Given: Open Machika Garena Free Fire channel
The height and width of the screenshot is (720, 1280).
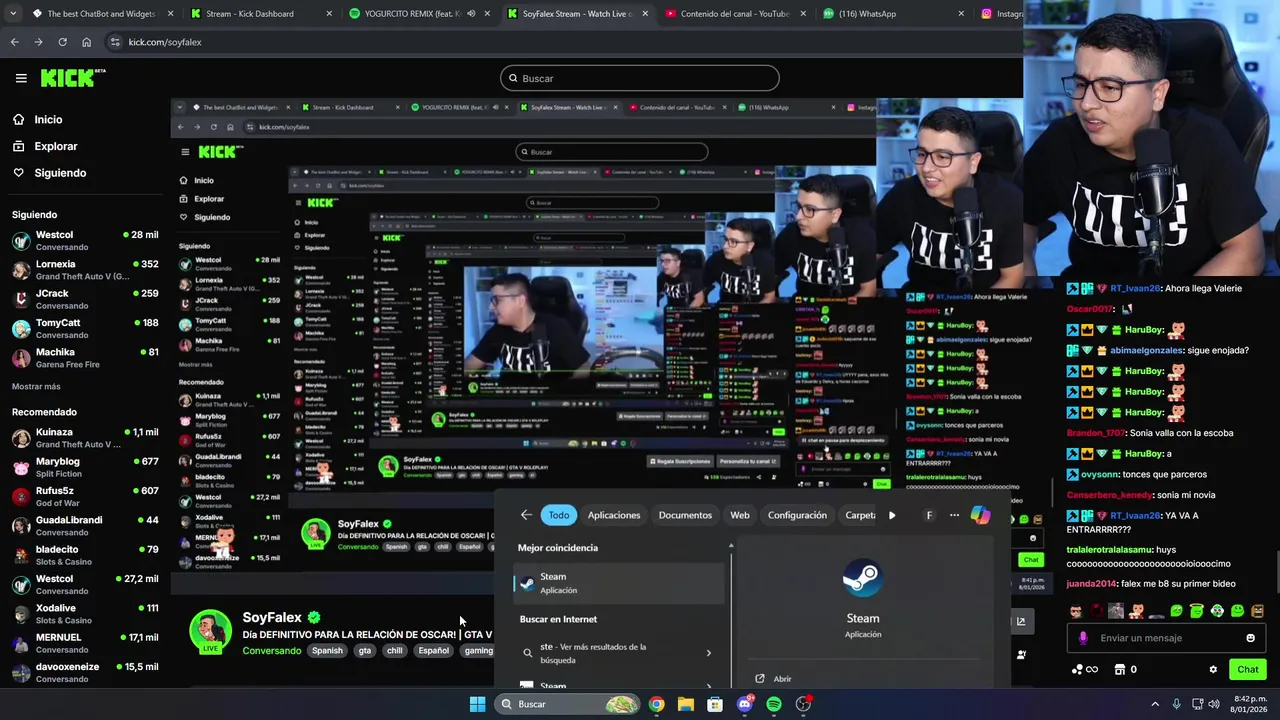Looking at the screenshot, I should 85,358.
